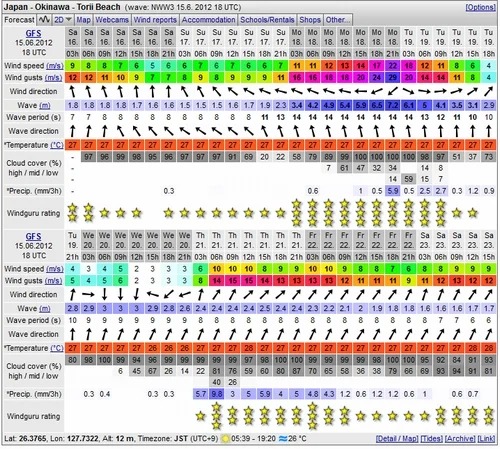This screenshot has height=449, width=500.
Task: Click the precipitation 9.8 cell
Action: (216, 394)
